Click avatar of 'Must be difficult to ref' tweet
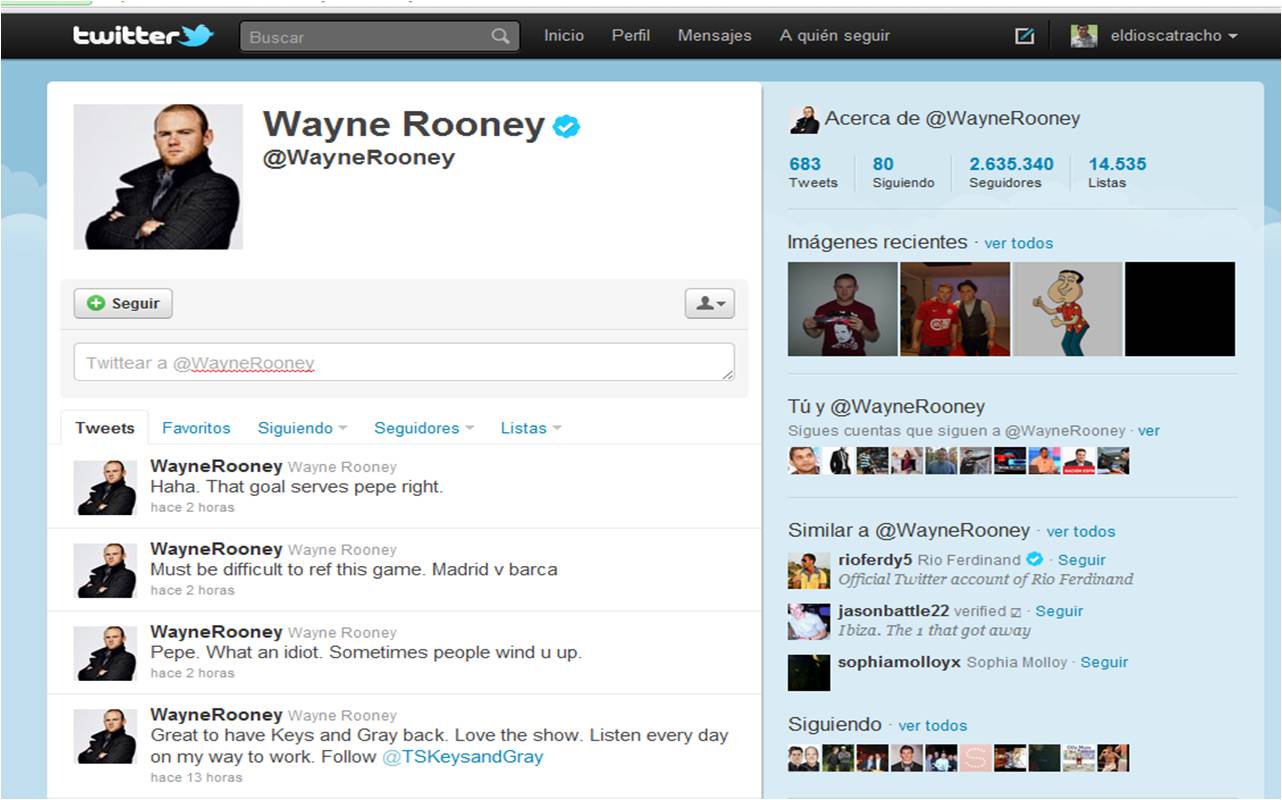This screenshot has width=1282, height=800. (105, 571)
